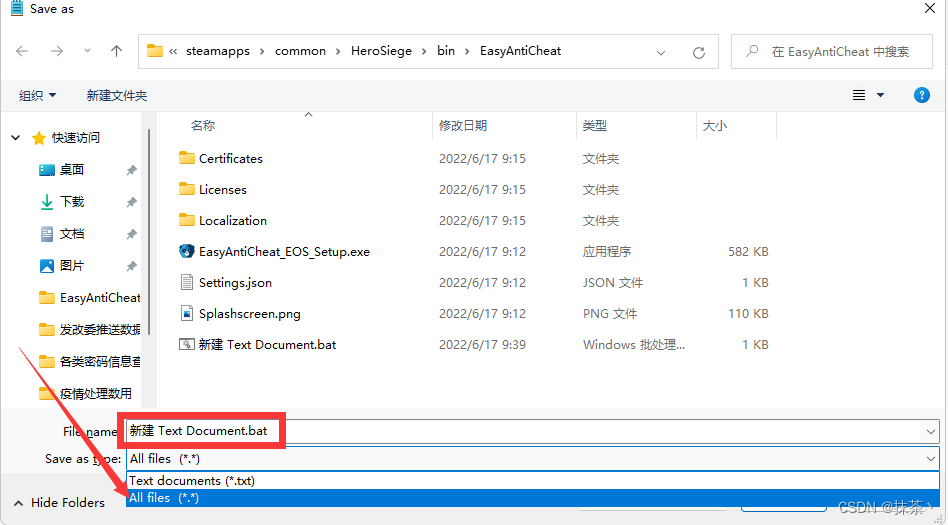Create folder with 新建文件夹 button
The height and width of the screenshot is (525, 948).
tap(117, 96)
